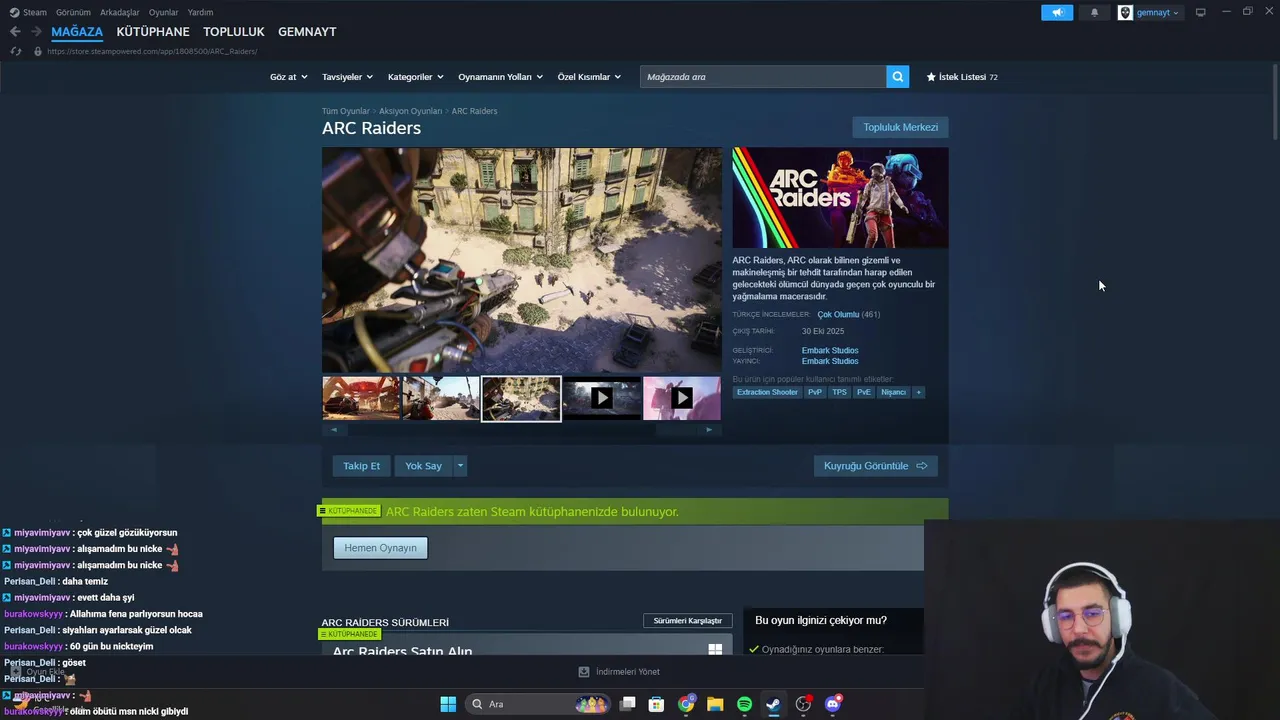Open the Tüm Oyunlar breadcrumb link

point(345,111)
